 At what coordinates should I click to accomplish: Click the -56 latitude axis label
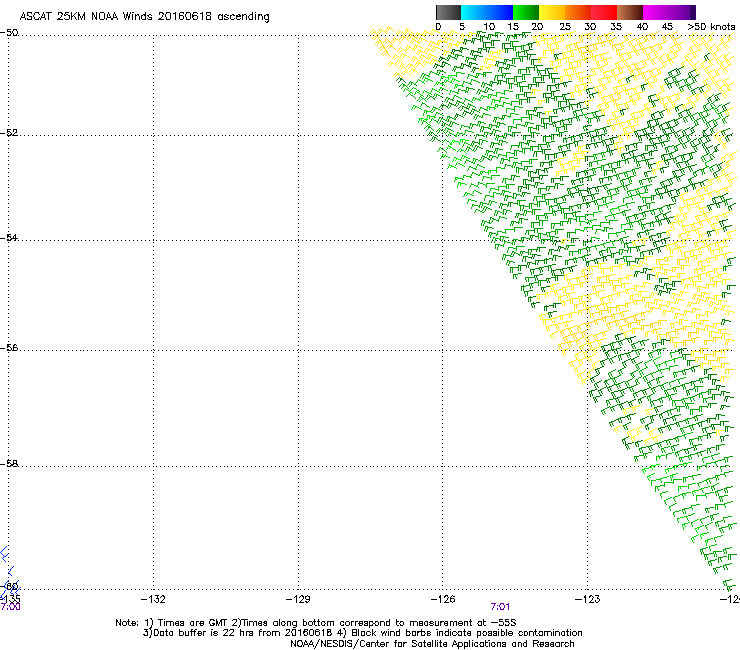pos(9,347)
